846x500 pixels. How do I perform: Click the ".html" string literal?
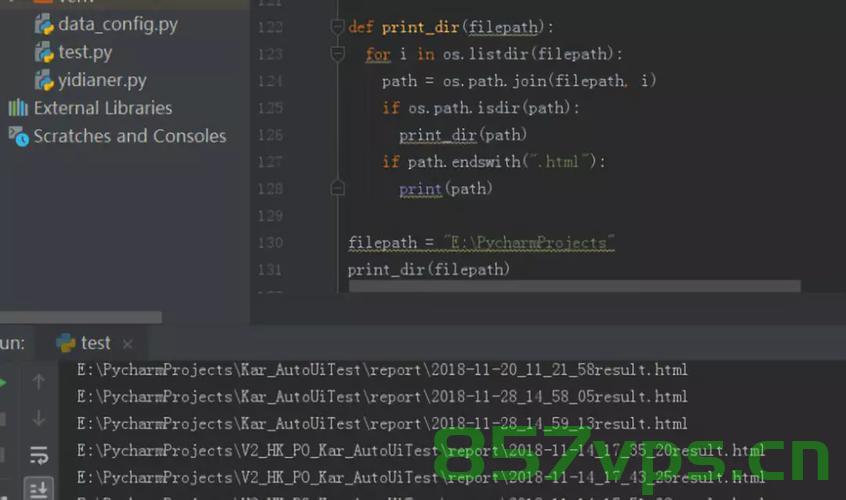(561, 161)
